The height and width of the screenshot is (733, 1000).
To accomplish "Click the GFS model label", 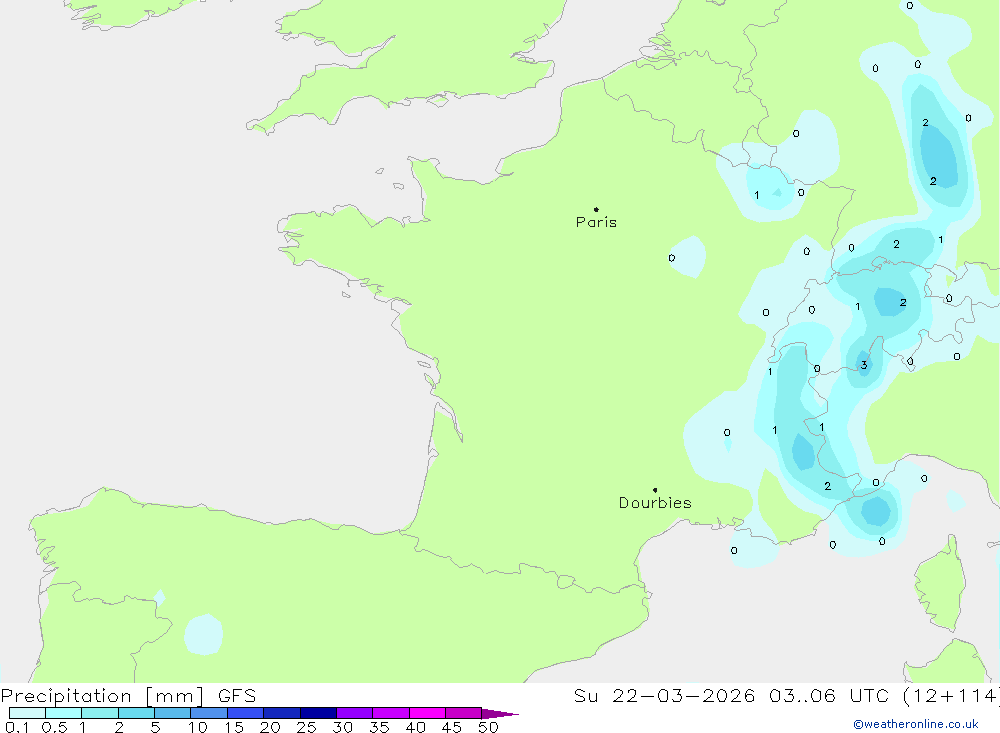I will 237,696.
